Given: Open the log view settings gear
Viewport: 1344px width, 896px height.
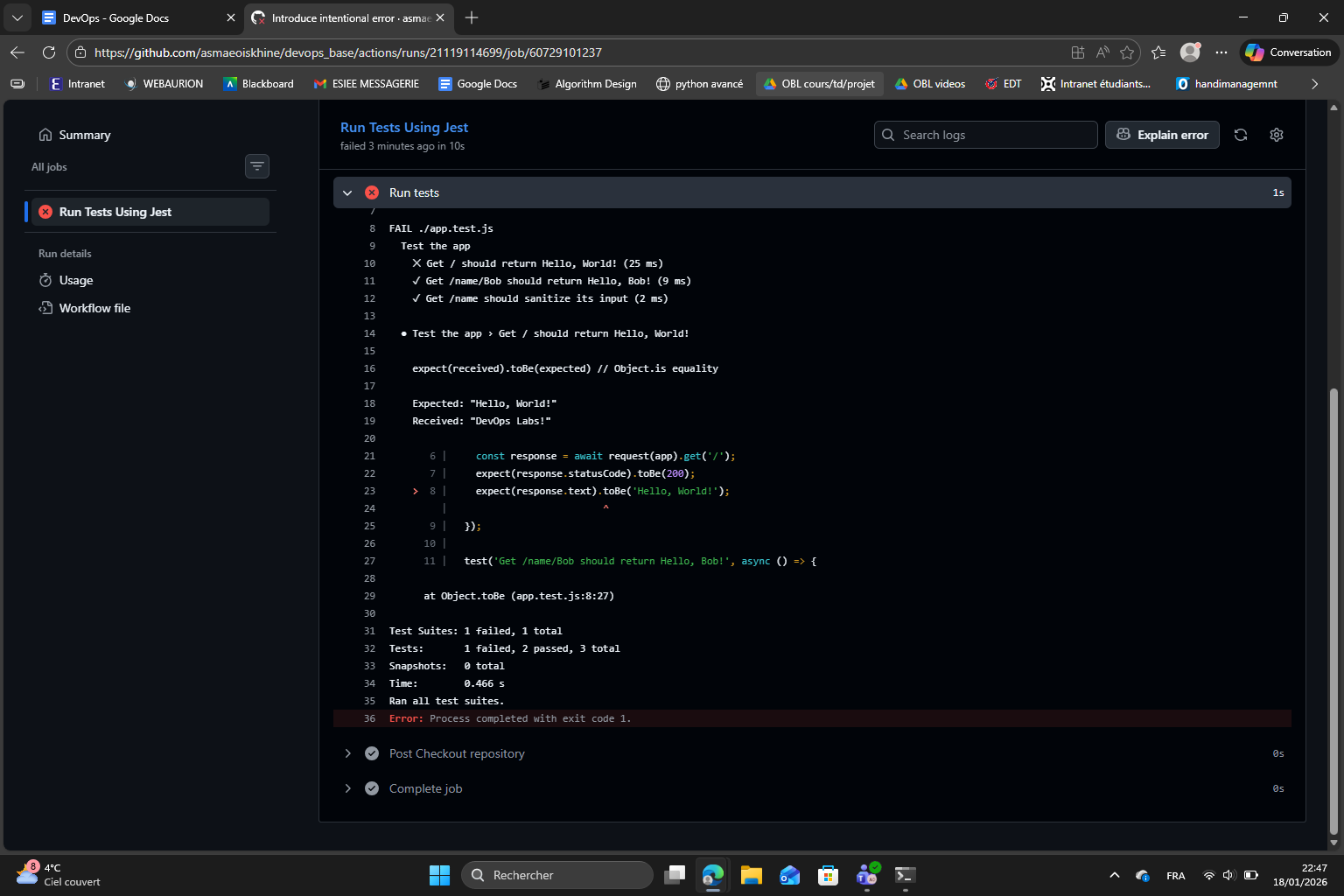Looking at the screenshot, I should point(1276,135).
